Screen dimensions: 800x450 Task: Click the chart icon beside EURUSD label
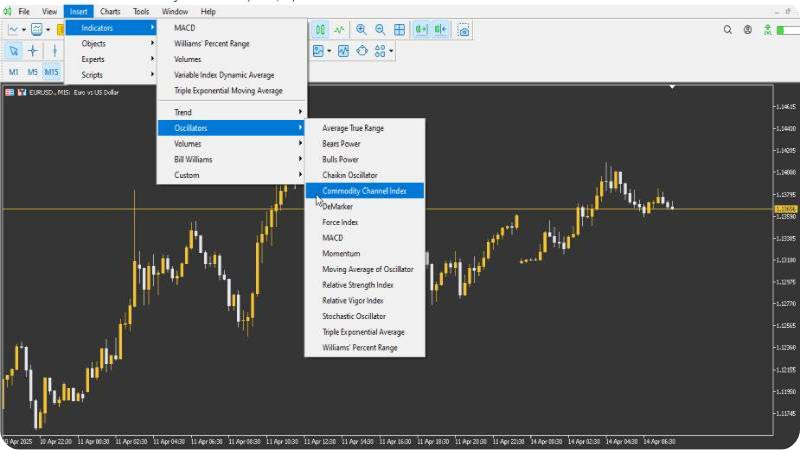click(22, 92)
